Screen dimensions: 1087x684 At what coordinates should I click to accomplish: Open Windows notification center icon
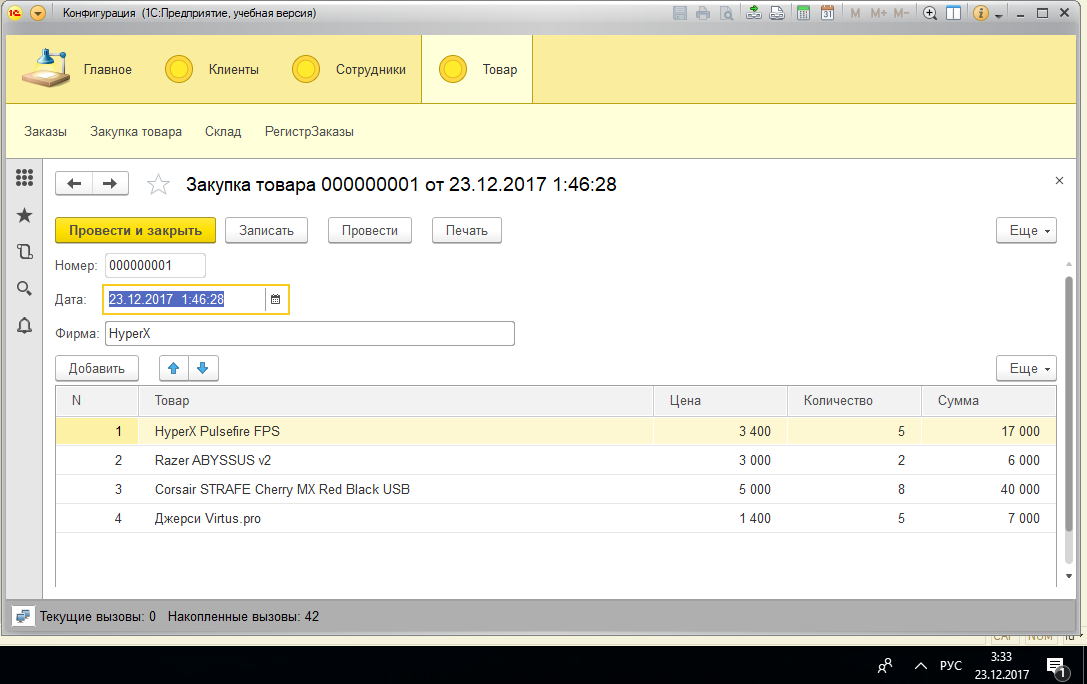[1056, 667]
